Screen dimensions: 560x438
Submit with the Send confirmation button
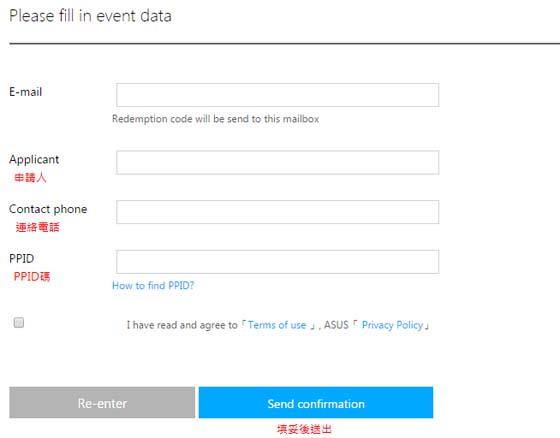(x=316, y=403)
